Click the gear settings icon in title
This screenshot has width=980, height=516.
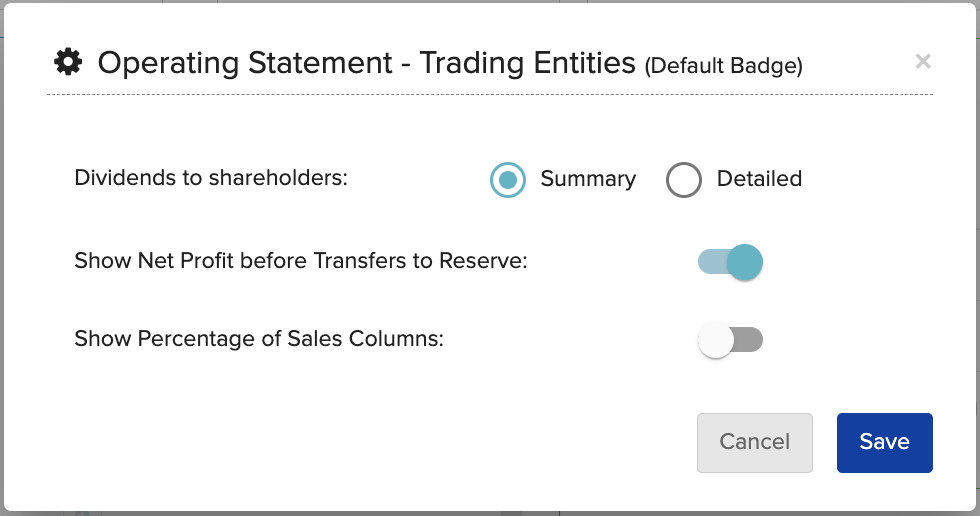pos(68,62)
